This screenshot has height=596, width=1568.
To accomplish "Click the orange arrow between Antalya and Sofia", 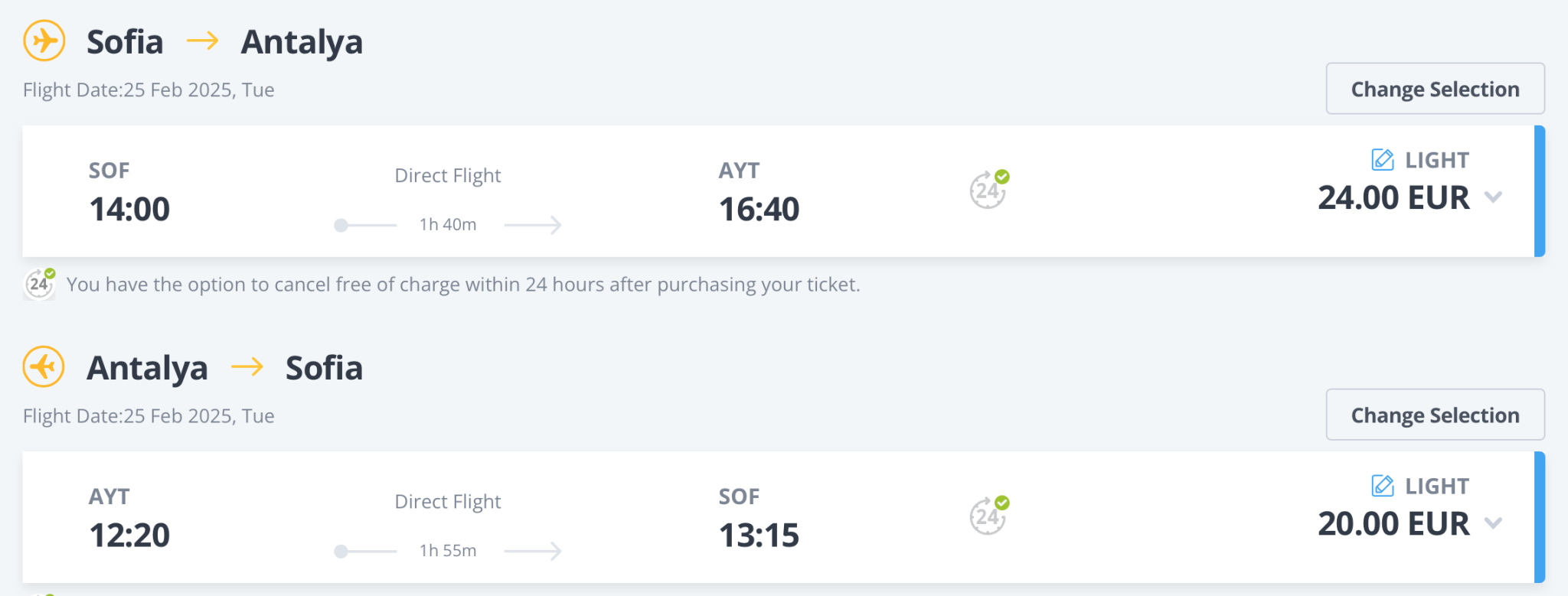I will pos(247,367).
